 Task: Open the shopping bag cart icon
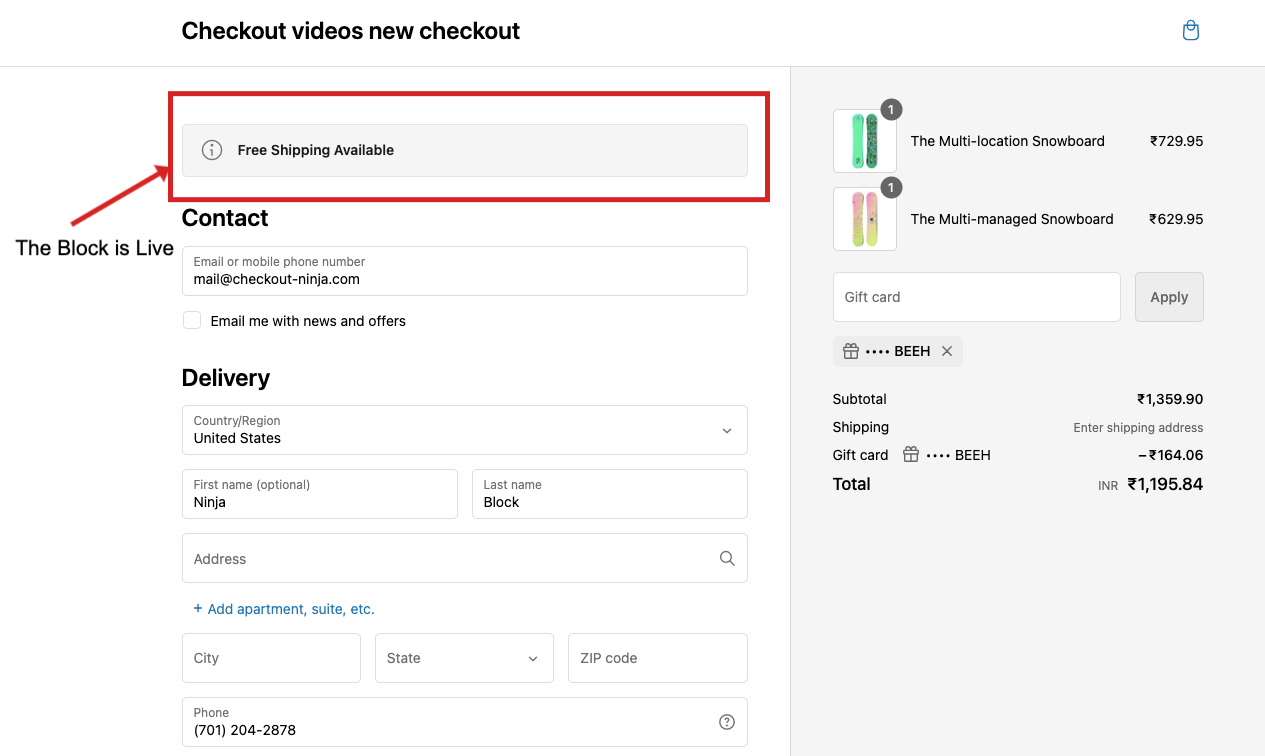click(1190, 31)
